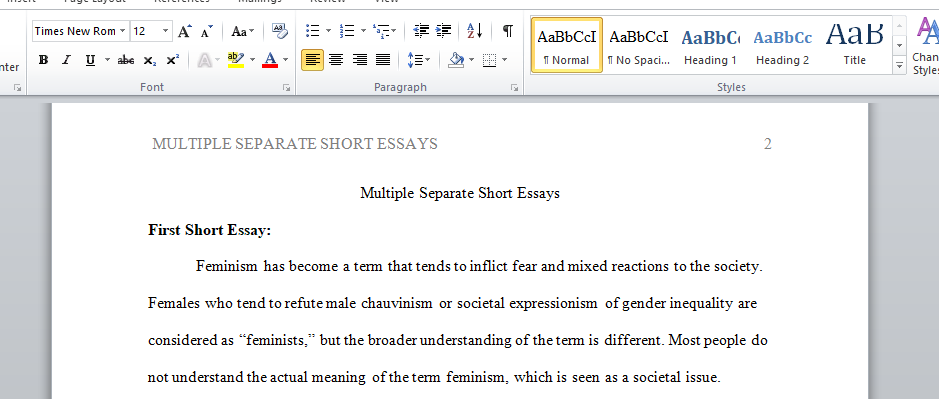Open the font name dropdown arrow

[x=123, y=31]
